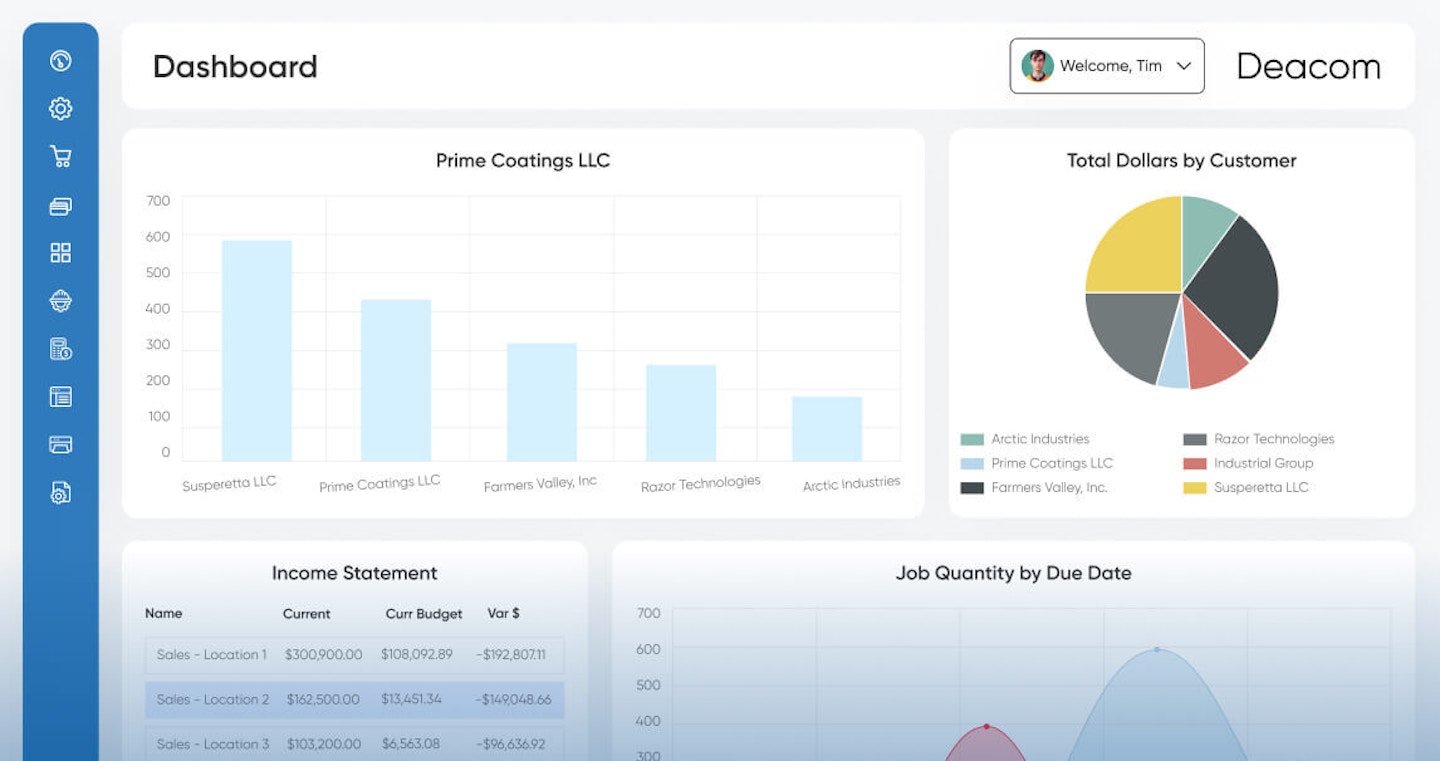
Task: Click the $13,451.34 budget value
Action: [x=411, y=700]
